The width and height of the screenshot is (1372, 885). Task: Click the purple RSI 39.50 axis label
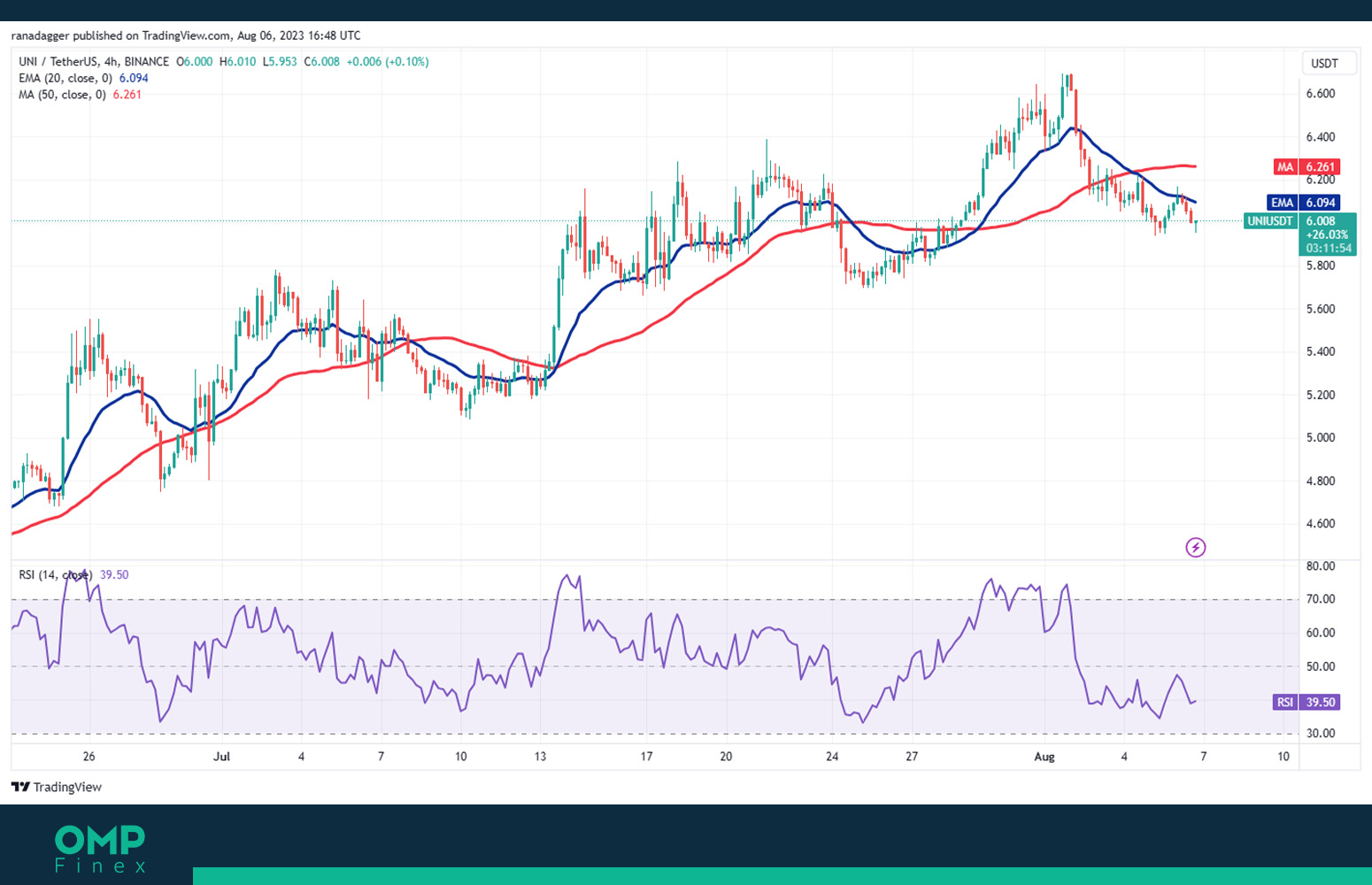pyautogui.click(x=1306, y=702)
